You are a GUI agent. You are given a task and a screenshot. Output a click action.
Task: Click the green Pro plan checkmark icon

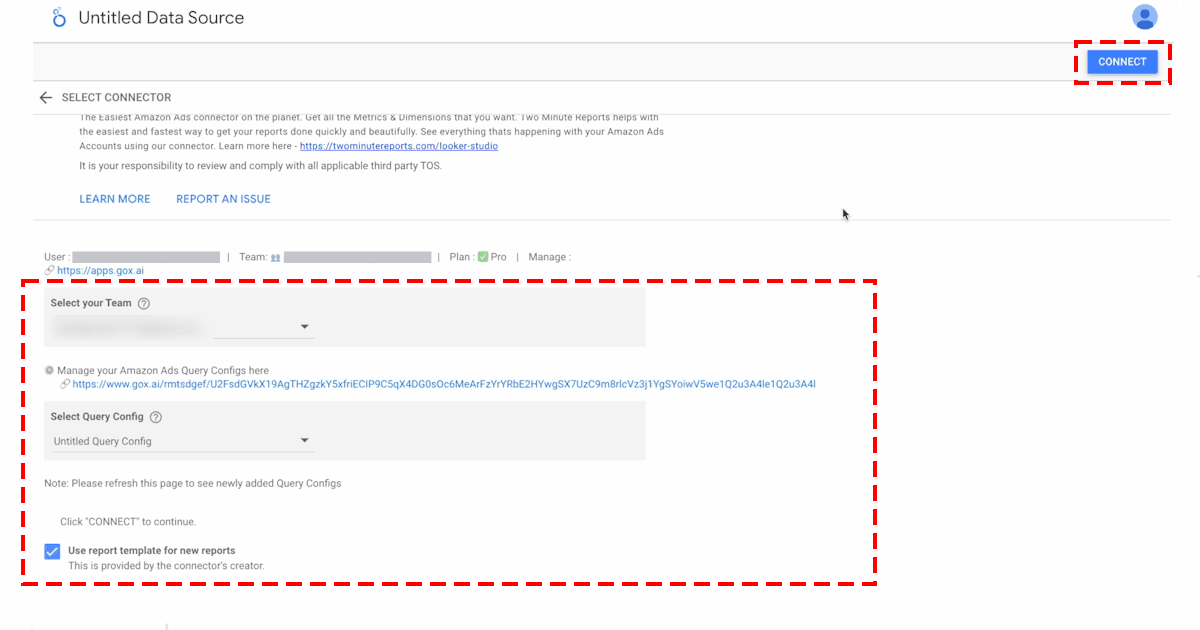(483, 257)
